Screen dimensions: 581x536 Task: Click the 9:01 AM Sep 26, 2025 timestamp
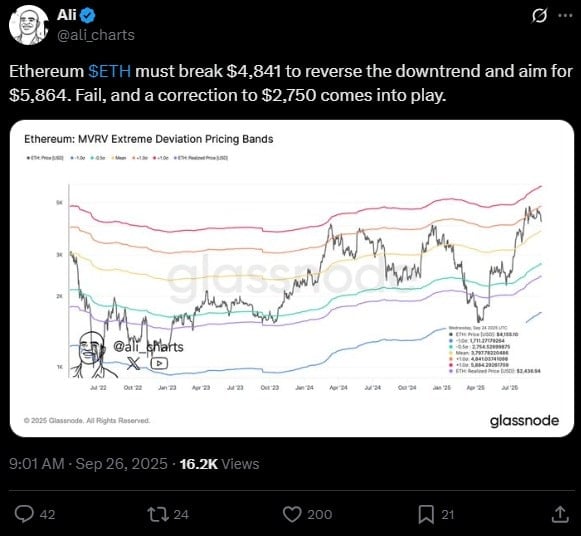(88, 464)
